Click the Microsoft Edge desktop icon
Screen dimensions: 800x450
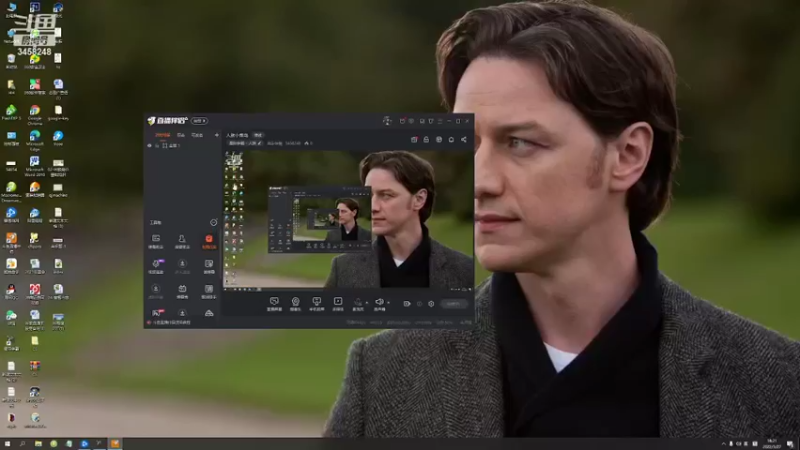pyautogui.click(x=35, y=140)
